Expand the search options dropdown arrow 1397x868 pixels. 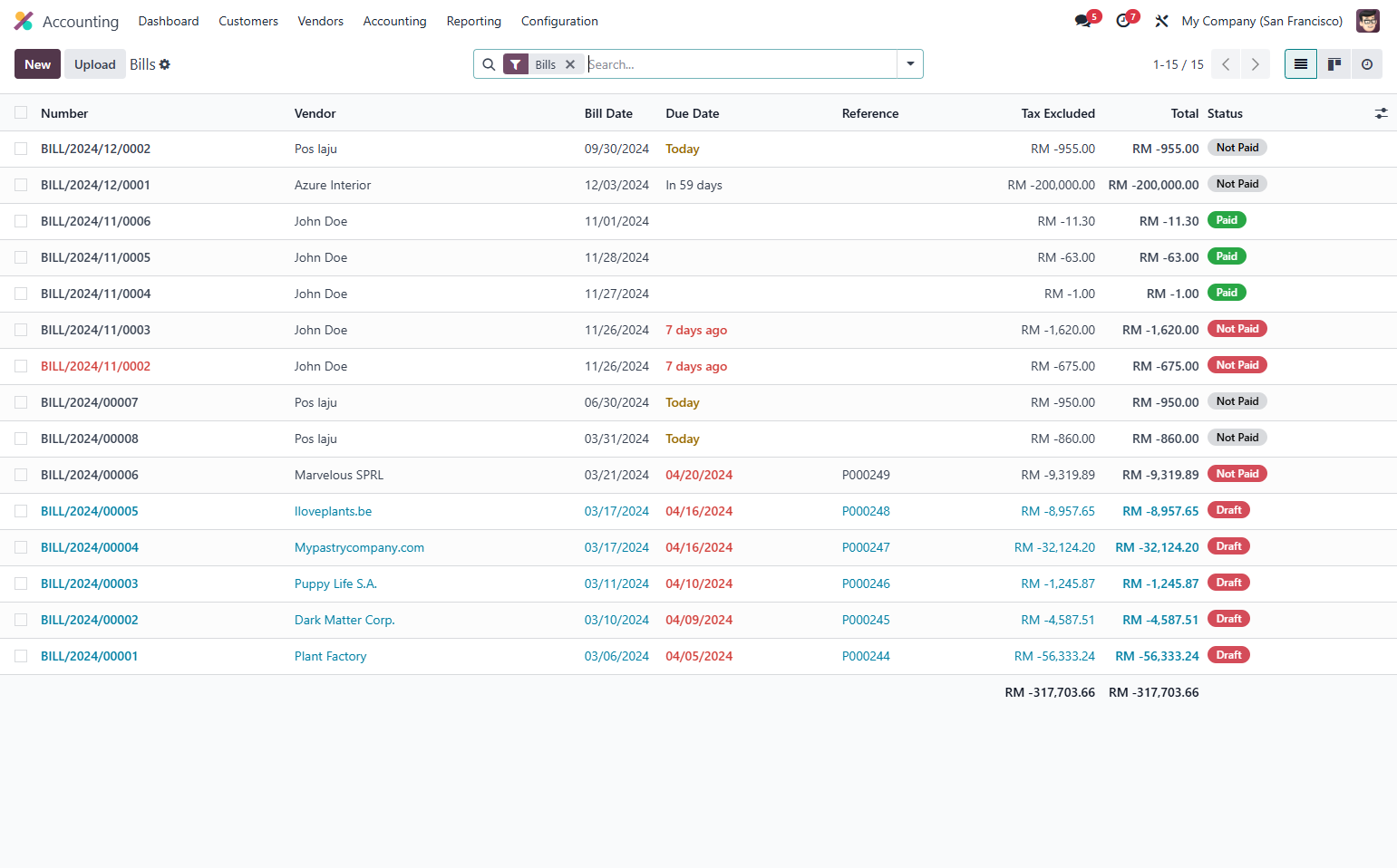click(x=910, y=64)
